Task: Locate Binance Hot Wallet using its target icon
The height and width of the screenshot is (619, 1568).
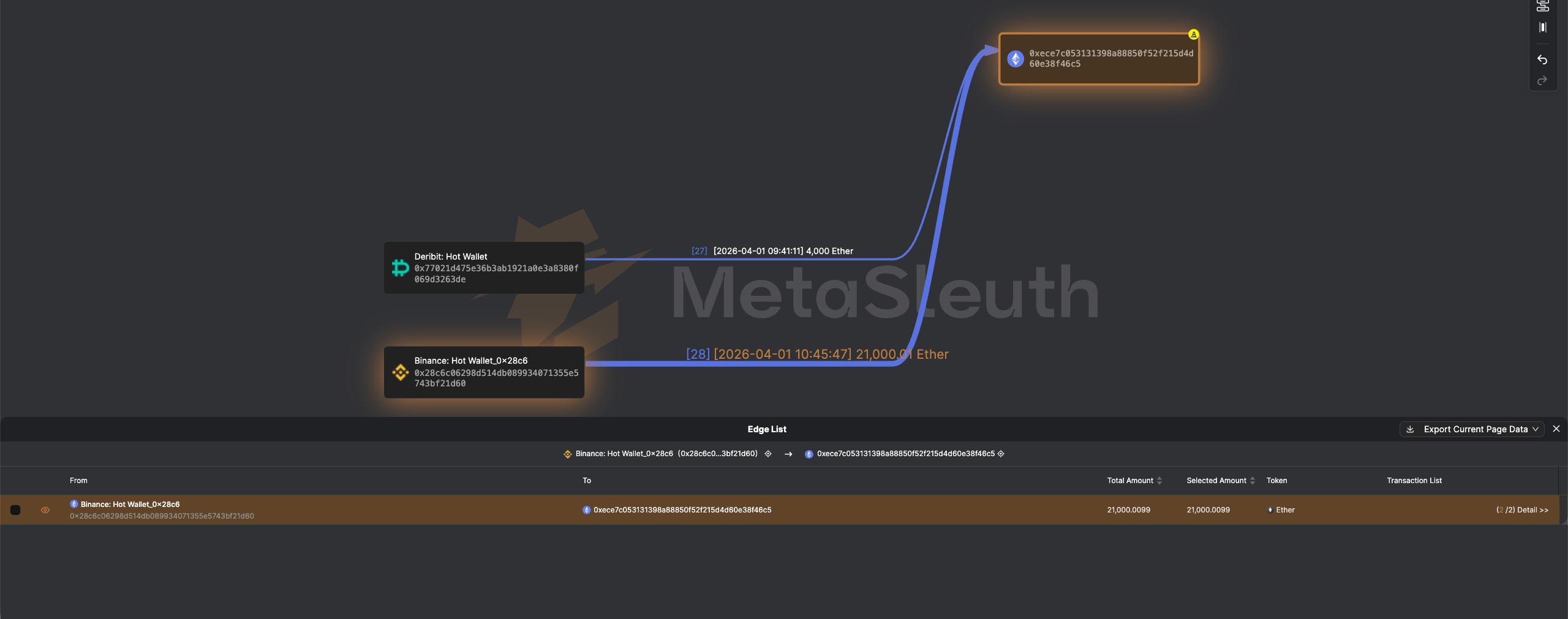Action: (768, 454)
